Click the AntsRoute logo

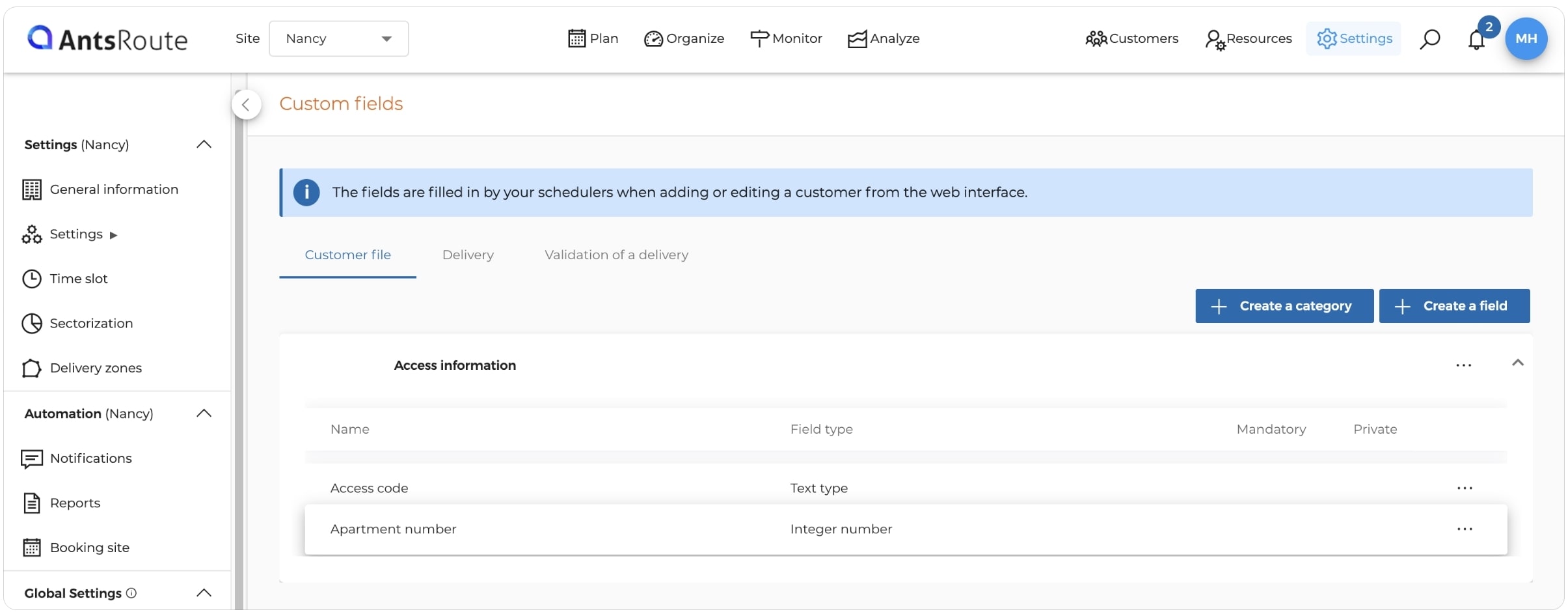[107, 39]
